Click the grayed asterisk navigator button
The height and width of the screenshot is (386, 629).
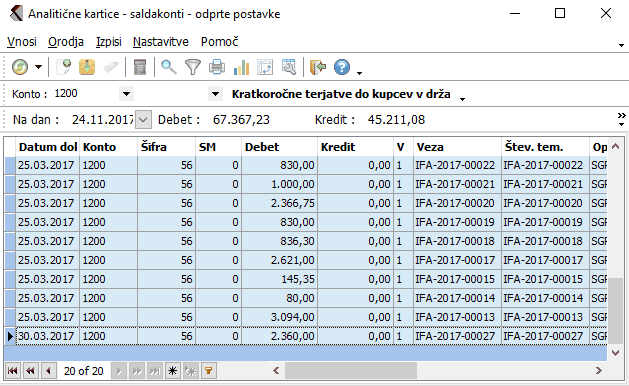(x=191, y=371)
